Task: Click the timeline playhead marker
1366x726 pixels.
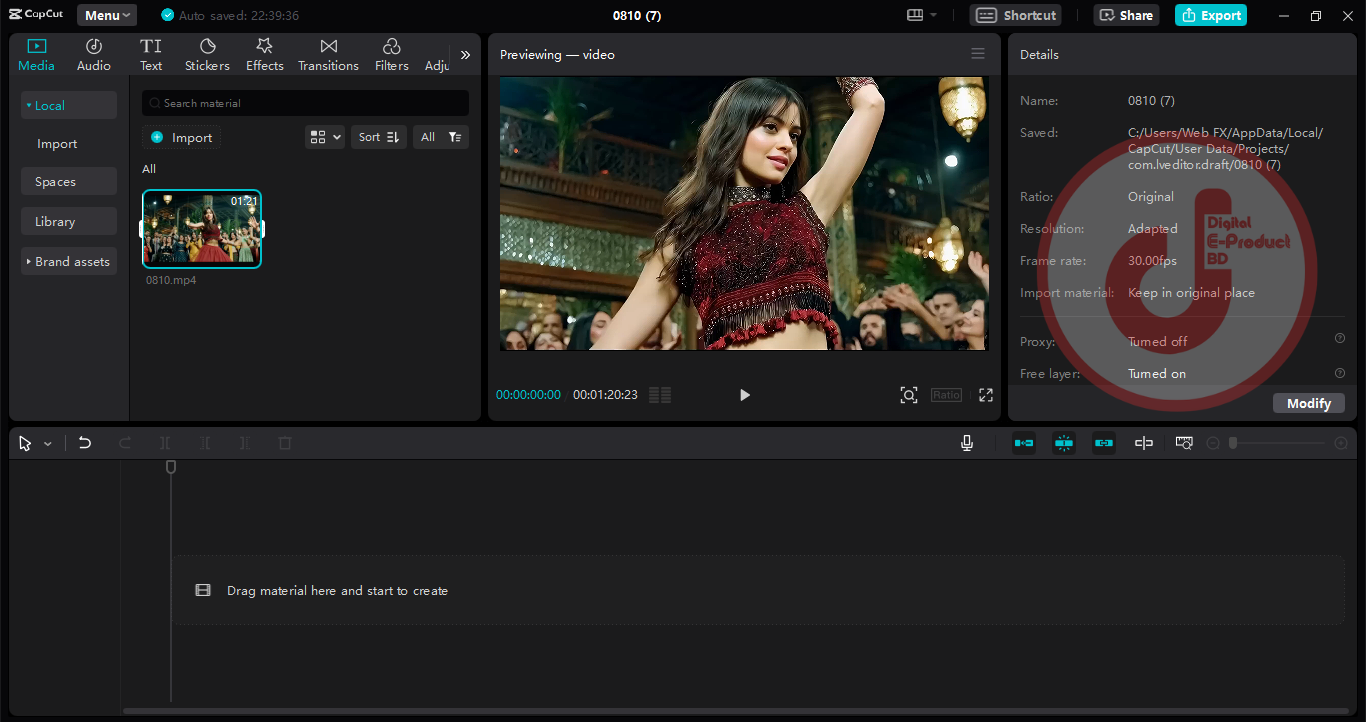Action: 171,467
